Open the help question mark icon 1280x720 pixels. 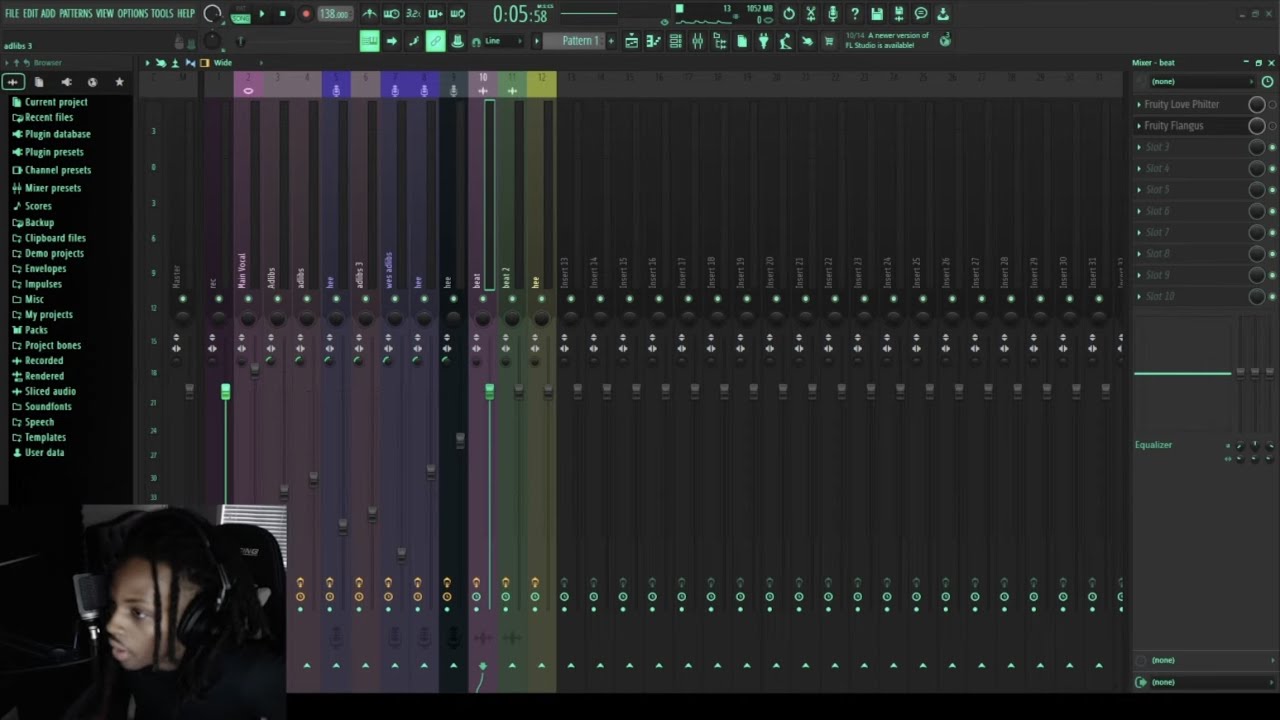(855, 14)
